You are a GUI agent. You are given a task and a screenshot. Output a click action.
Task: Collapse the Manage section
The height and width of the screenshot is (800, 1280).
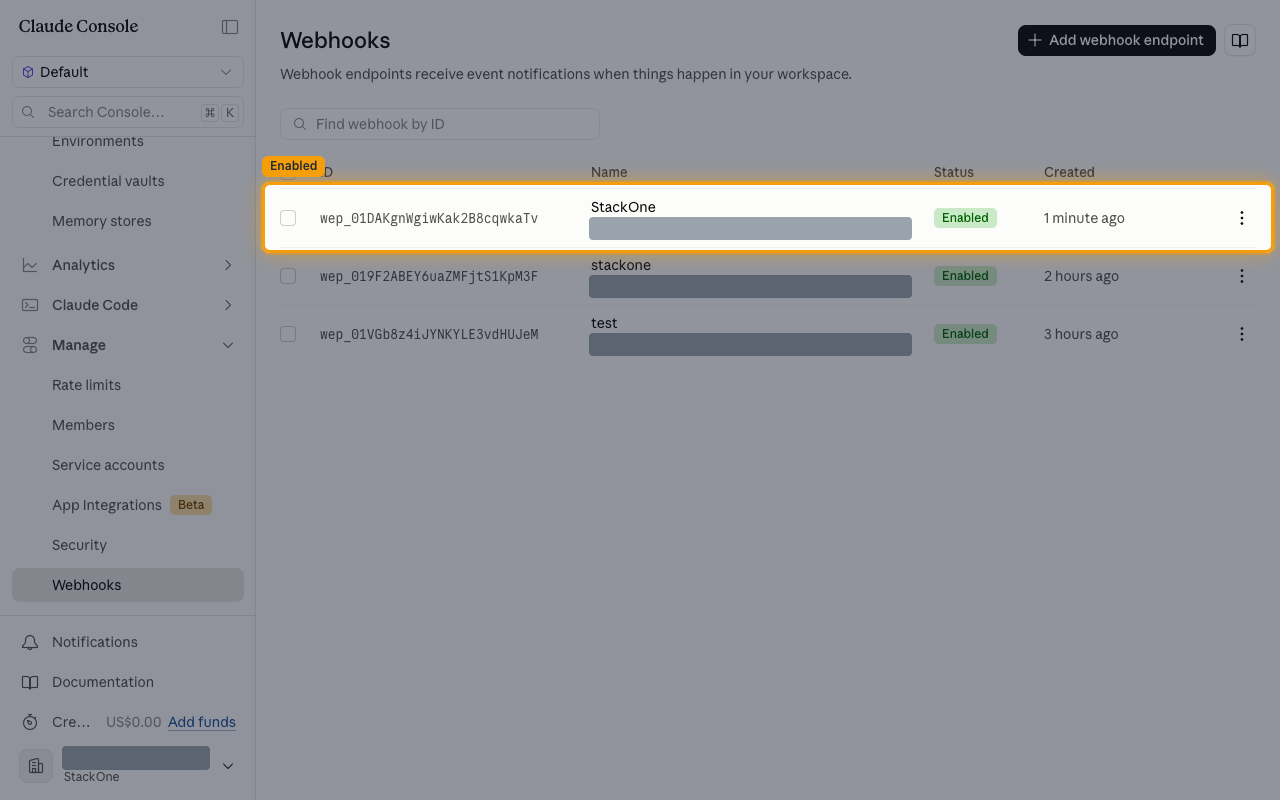click(228, 345)
